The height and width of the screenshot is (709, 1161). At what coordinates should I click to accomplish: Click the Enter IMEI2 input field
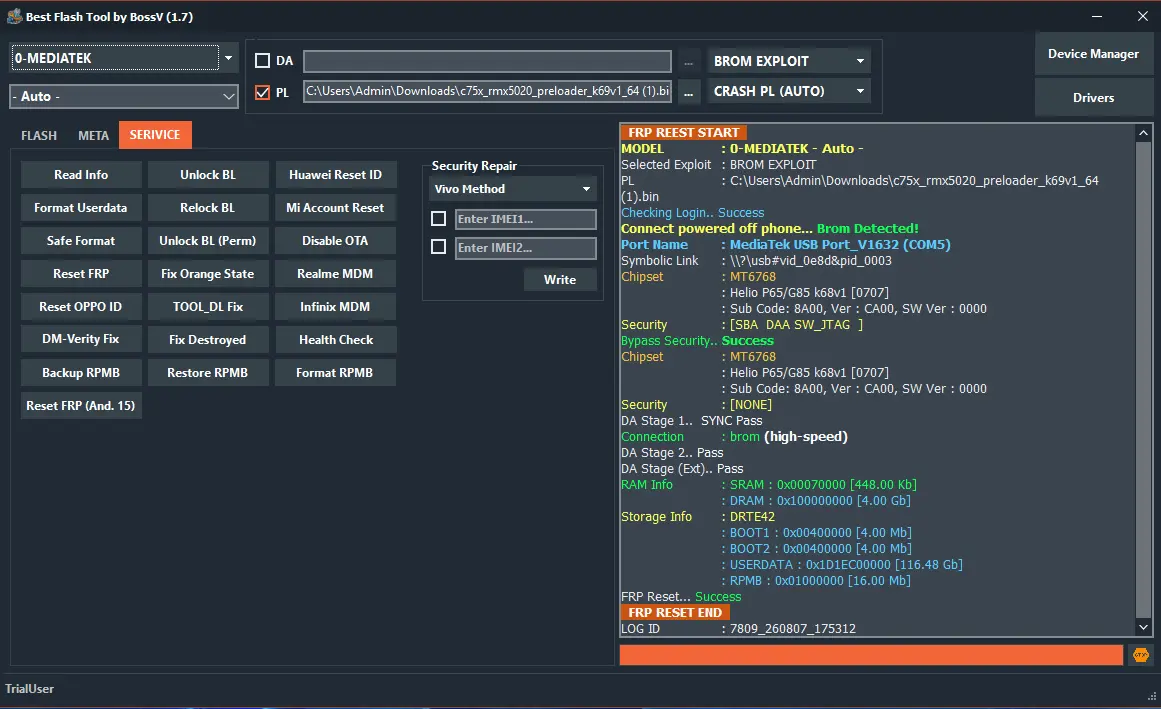point(525,248)
